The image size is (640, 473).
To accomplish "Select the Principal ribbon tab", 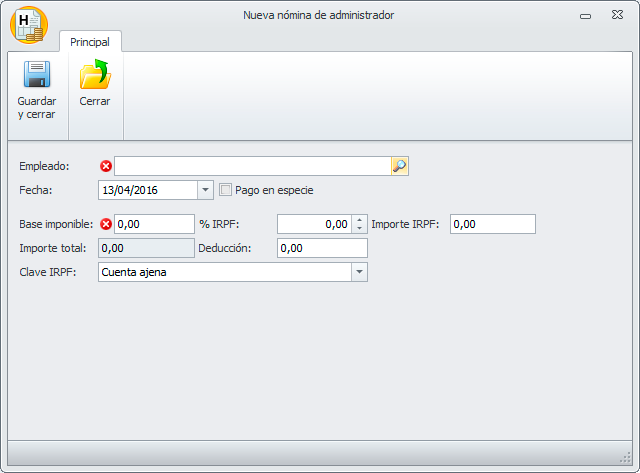I will tap(90, 42).
